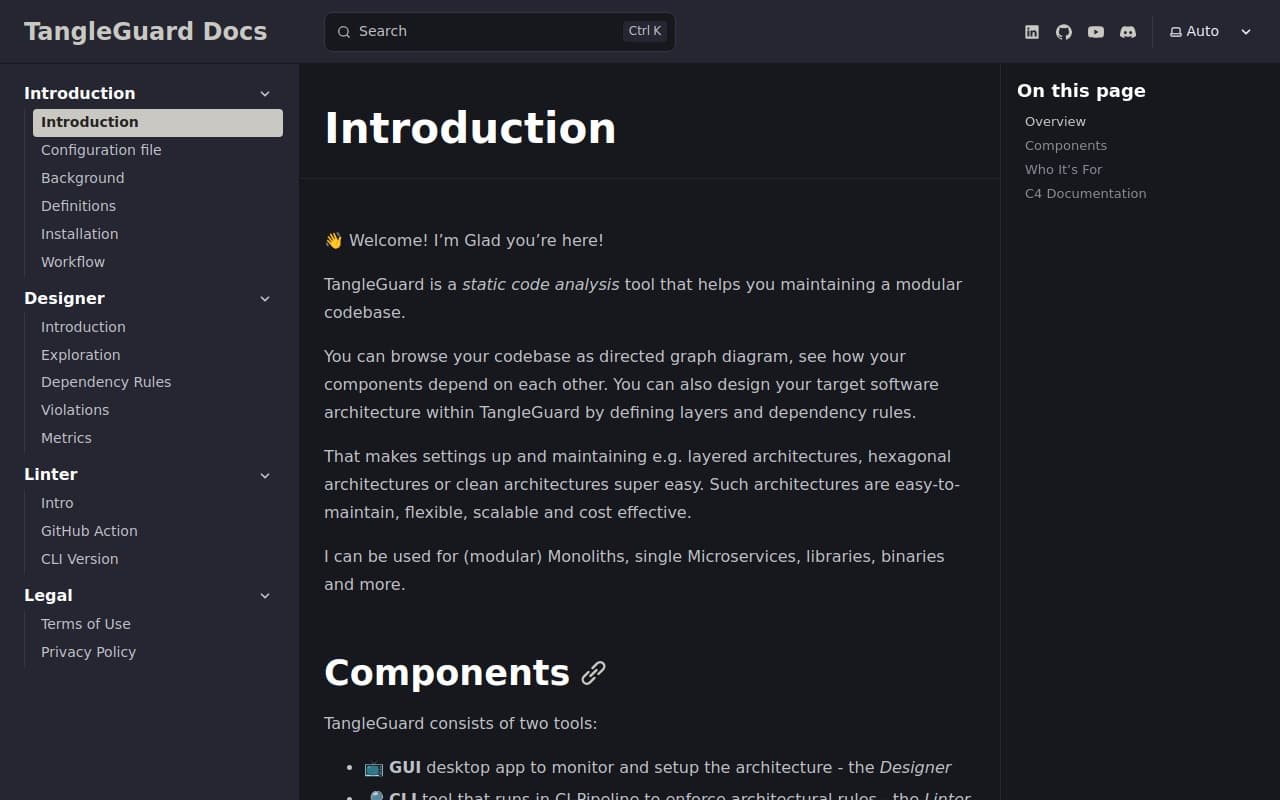Image resolution: width=1280 pixels, height=800 pixels.
Task: Collapse the Linter sidebar section
Action: point(265,475)
